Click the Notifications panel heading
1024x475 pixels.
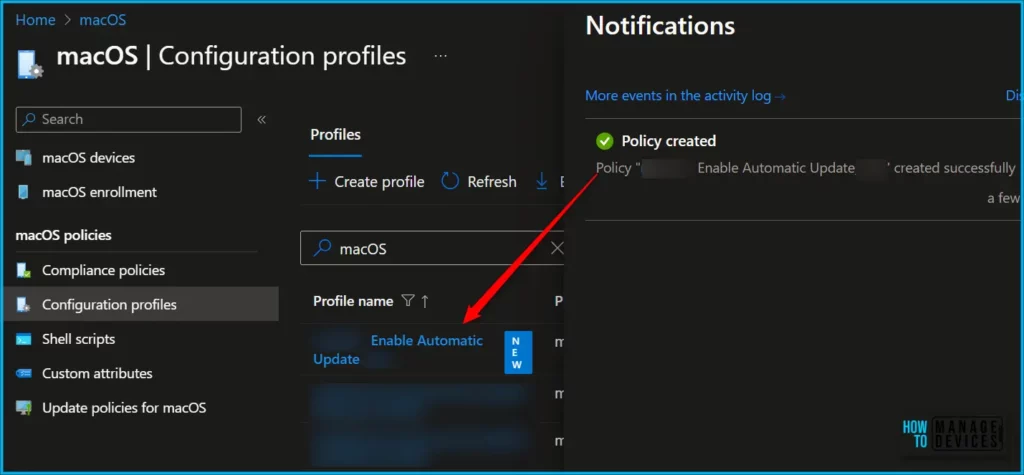pyautogui.click(x=660, y=25)
